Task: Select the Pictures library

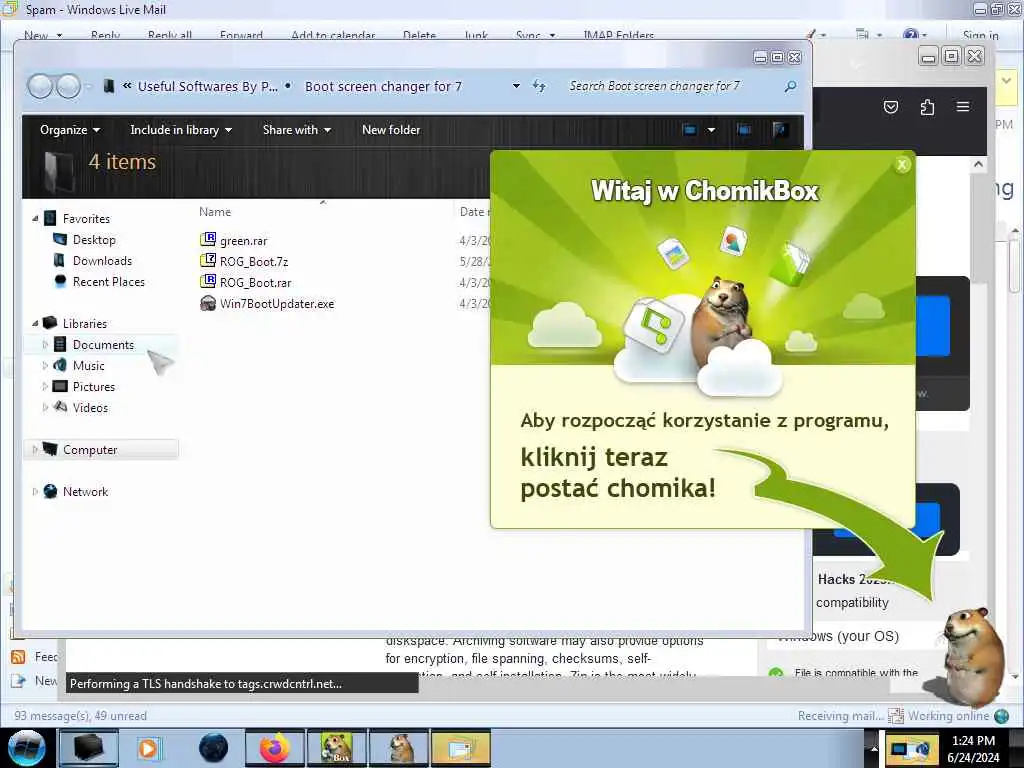Action: [93, 387]
